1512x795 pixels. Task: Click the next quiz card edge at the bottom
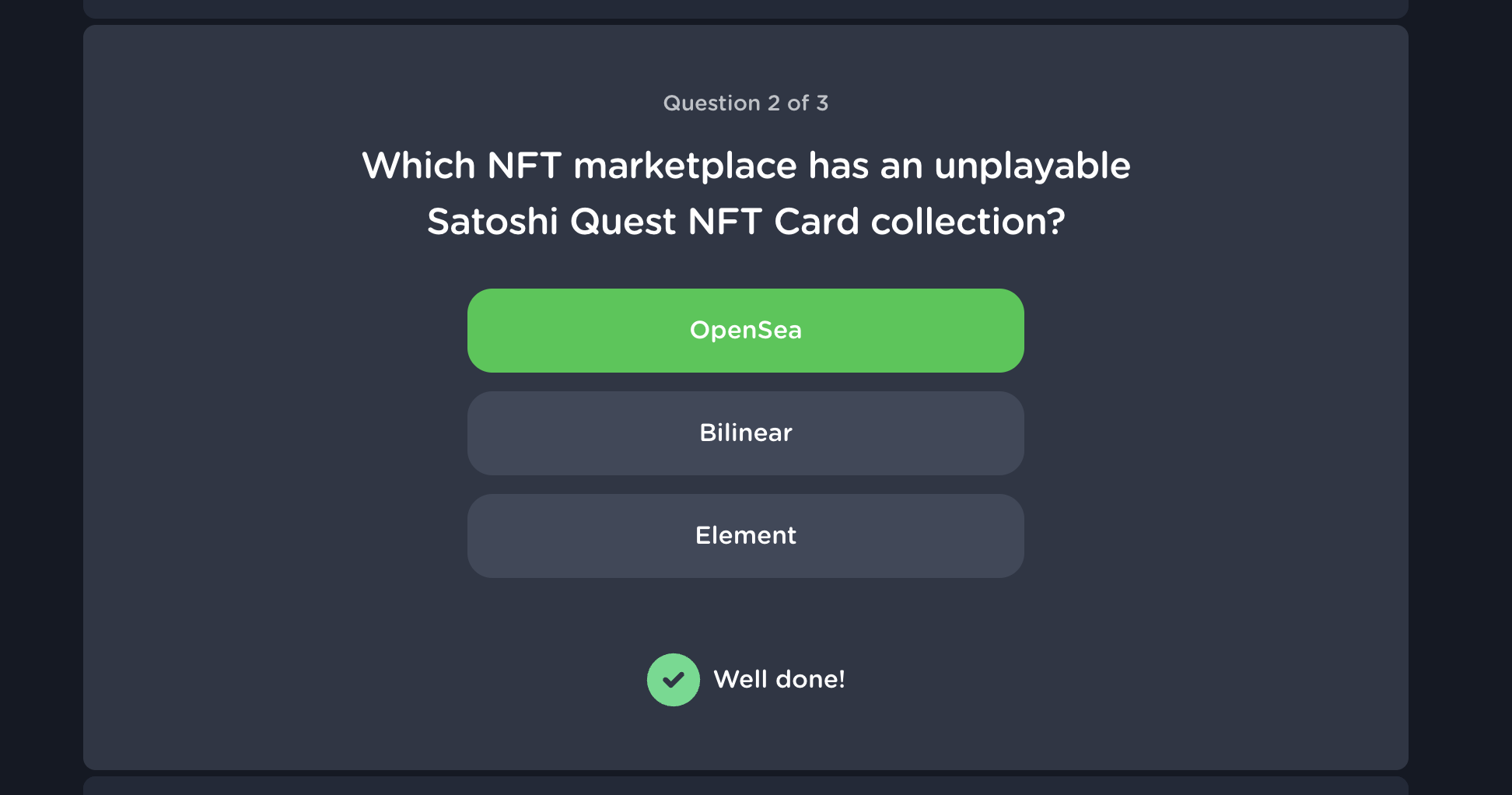745,786
